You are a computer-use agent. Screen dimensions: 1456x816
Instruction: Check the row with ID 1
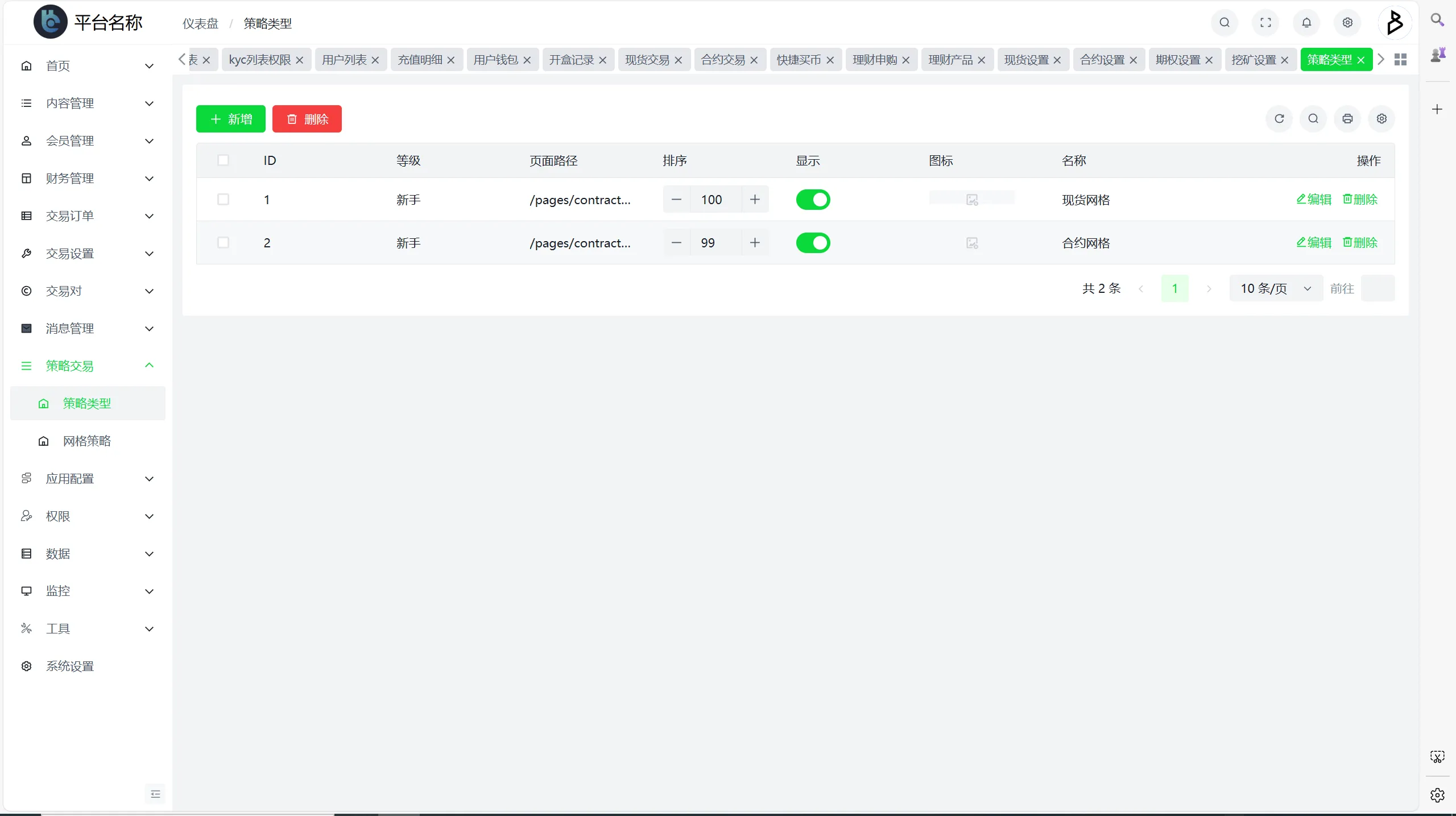click(x=223, y=200)
